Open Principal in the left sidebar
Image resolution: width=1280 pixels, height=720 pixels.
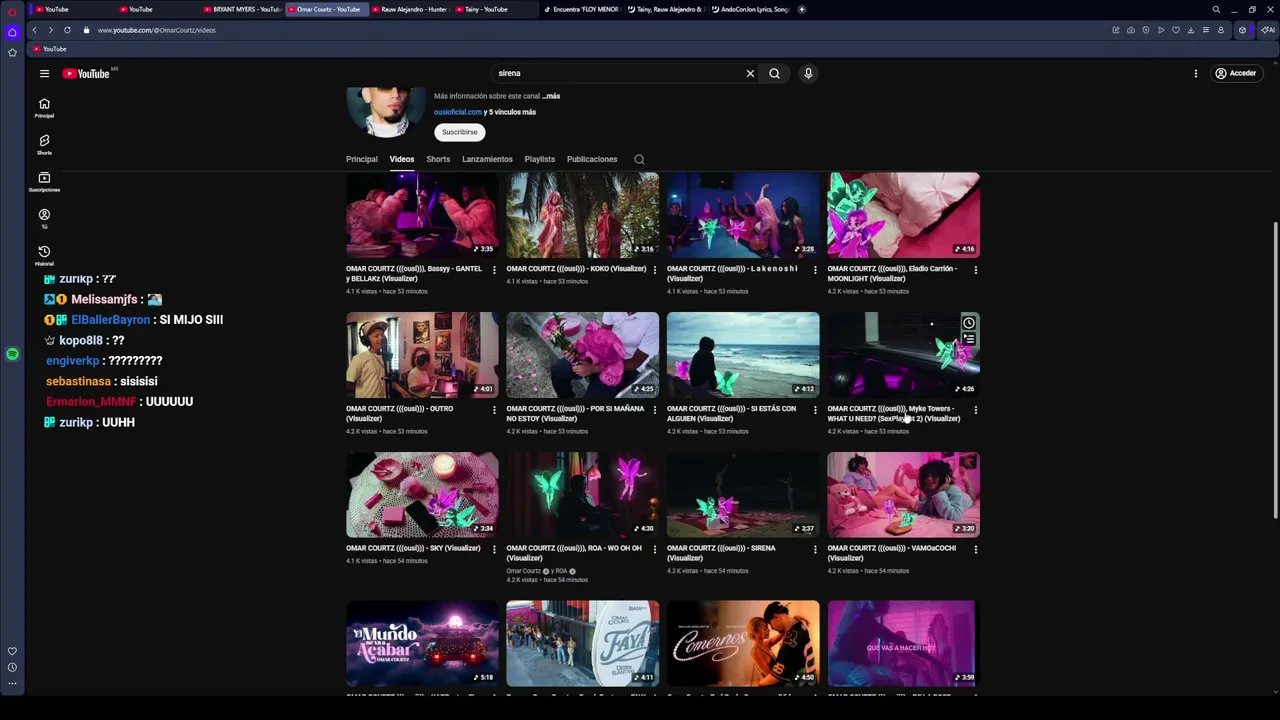pos(44,108)
